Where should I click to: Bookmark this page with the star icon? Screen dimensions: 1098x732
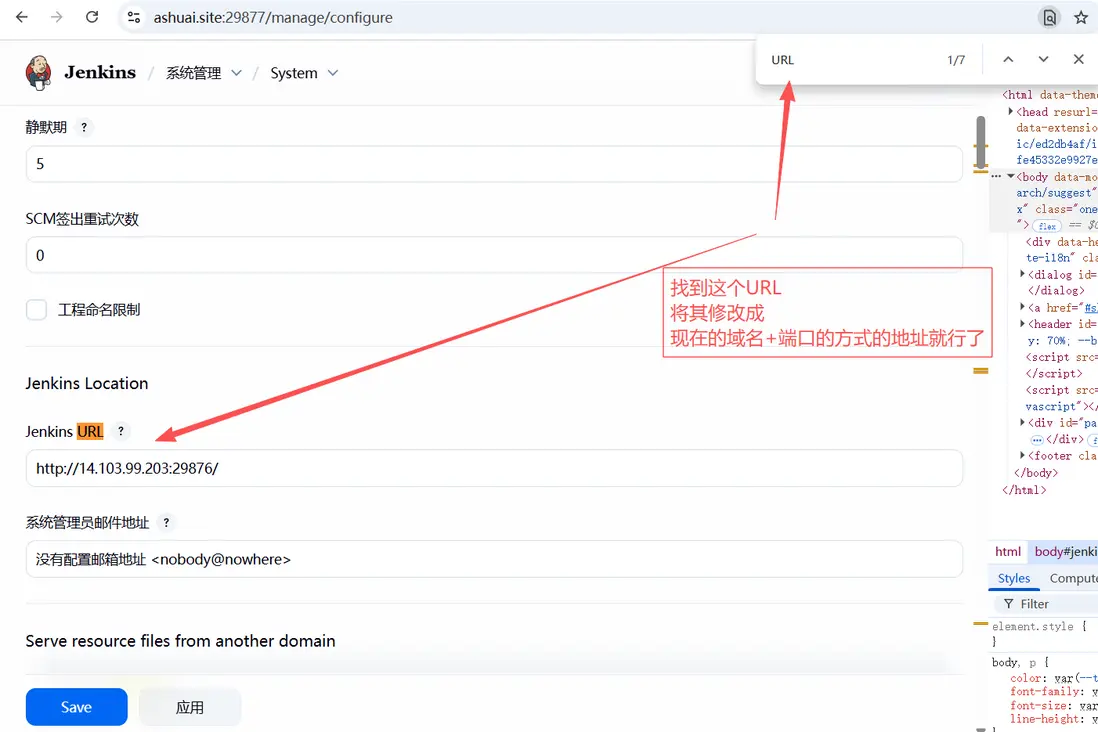[1081, 18]
